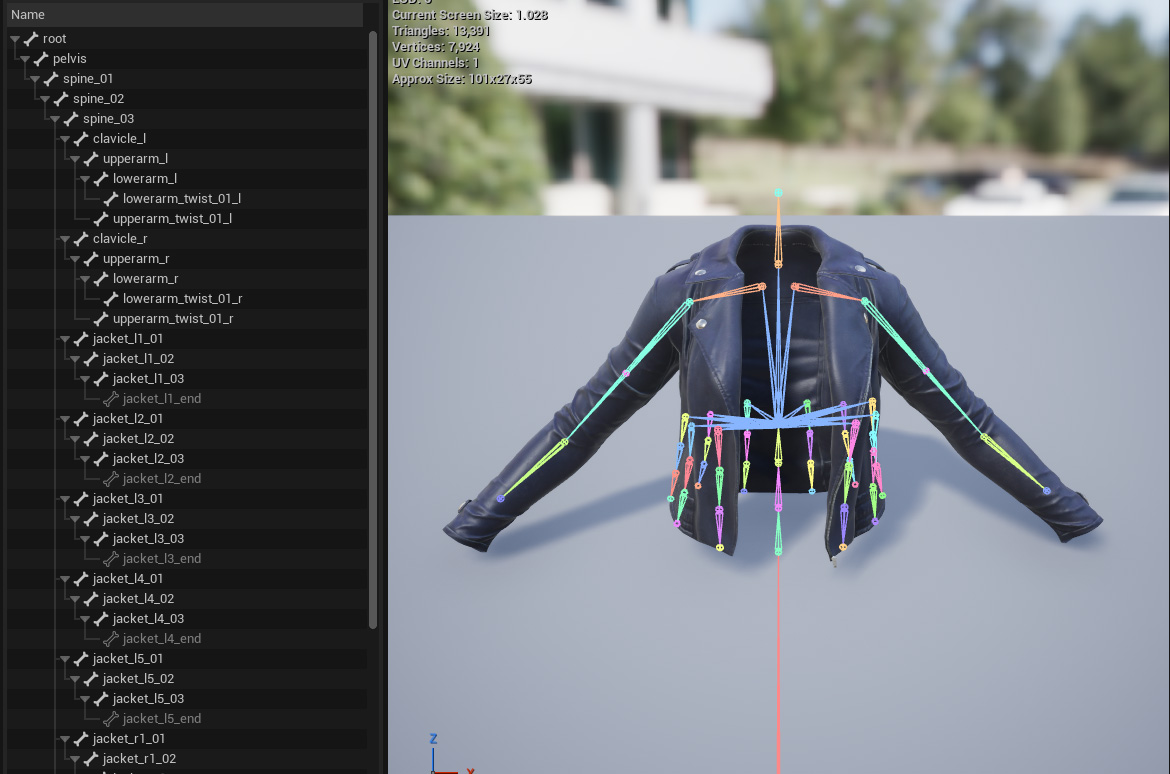Click the bone icon for clavicle_l

click(81, 139)
